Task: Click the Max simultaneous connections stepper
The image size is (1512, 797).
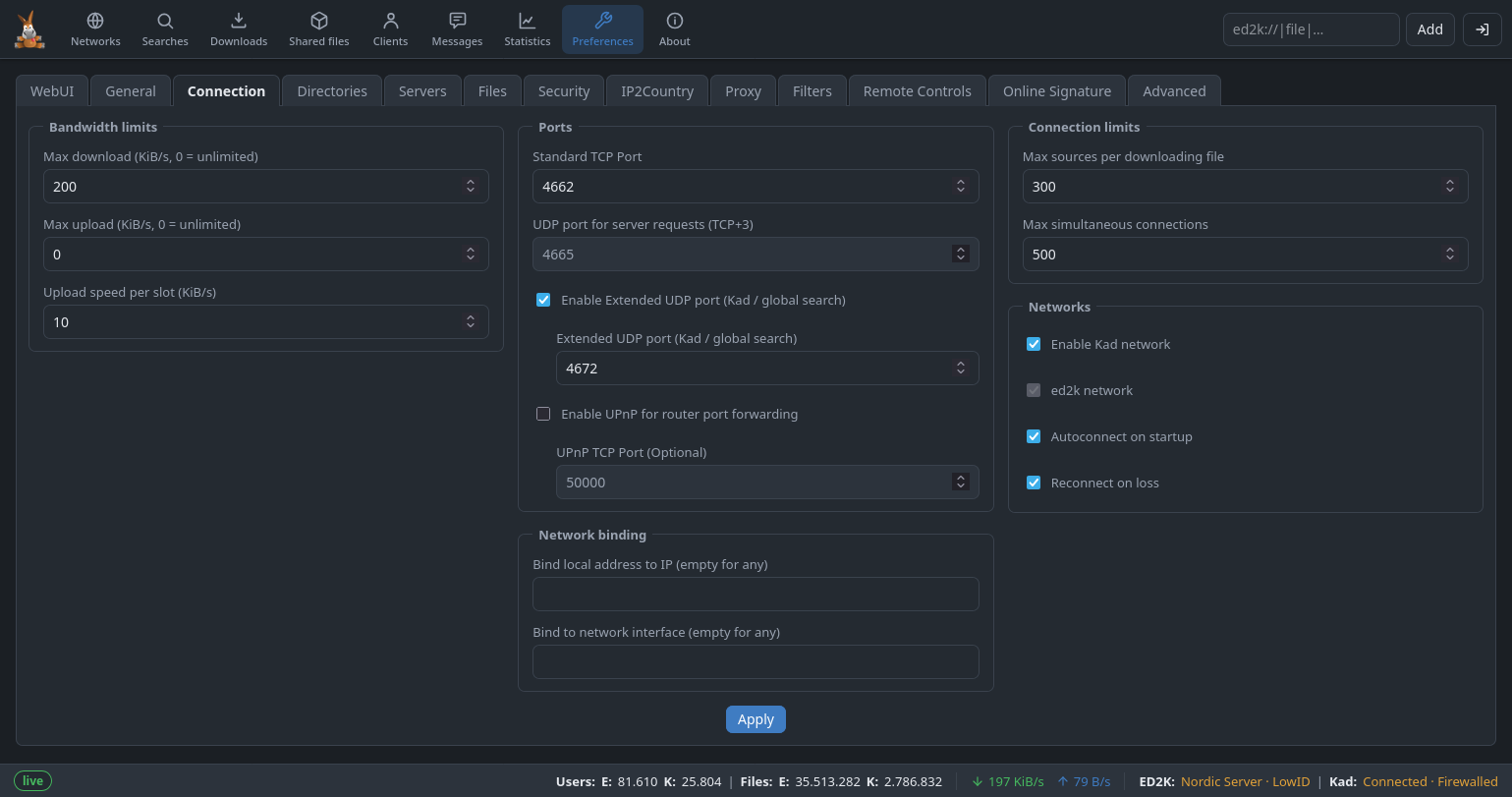Action: click(1450, 254)
